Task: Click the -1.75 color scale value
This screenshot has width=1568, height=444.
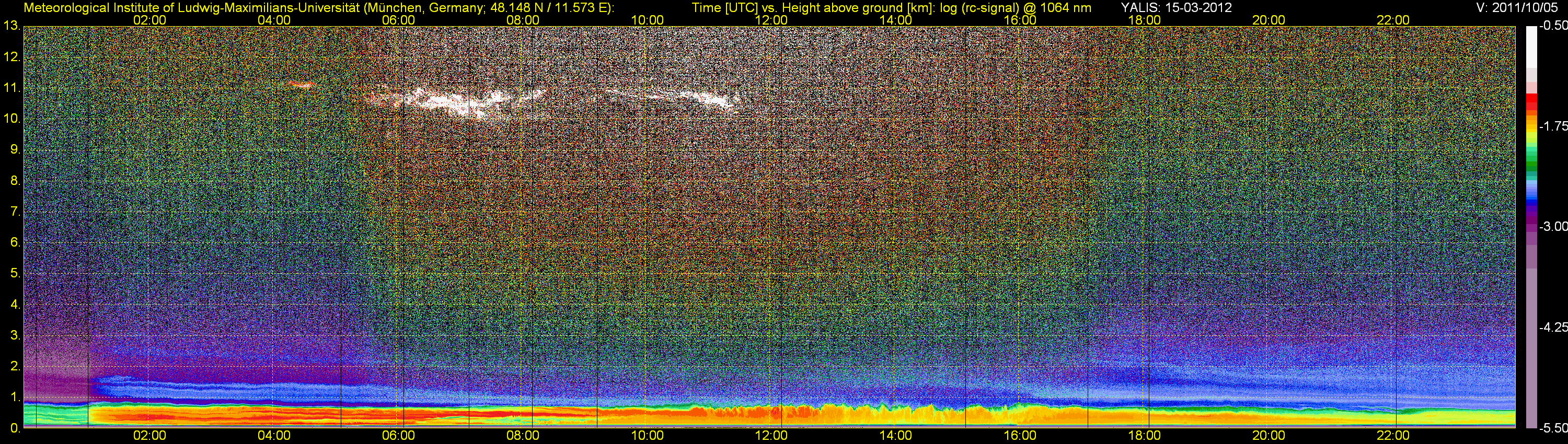Action: pos(1553,126)
